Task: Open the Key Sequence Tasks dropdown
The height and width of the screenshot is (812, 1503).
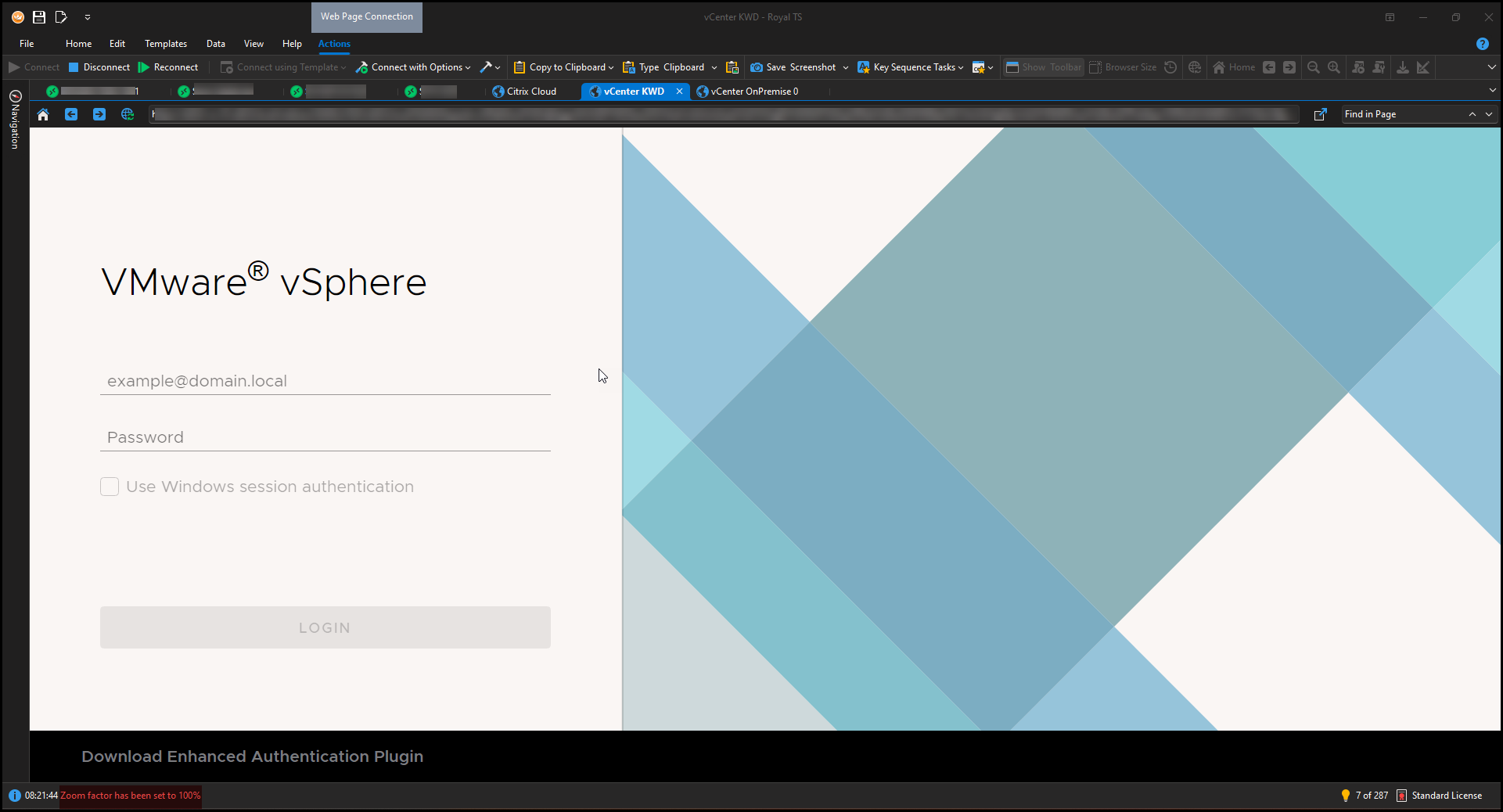Action: (x=961, y=68)
